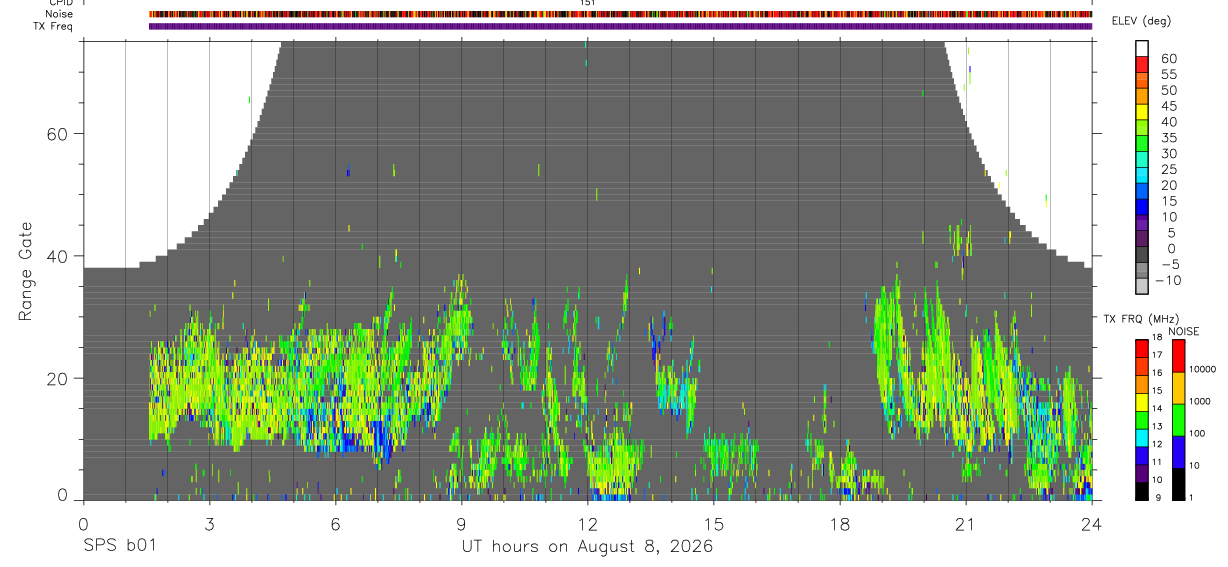
Task: Click the 21 tick label on UT axis
Action: point(965,524)
